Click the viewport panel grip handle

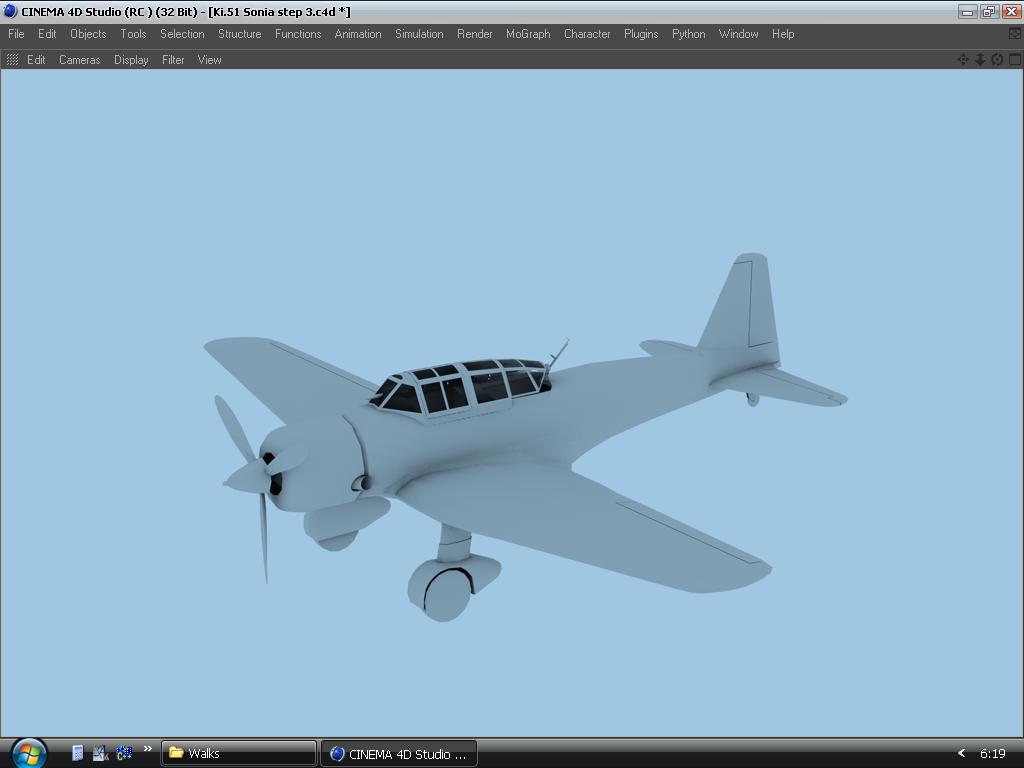point(12,60)
